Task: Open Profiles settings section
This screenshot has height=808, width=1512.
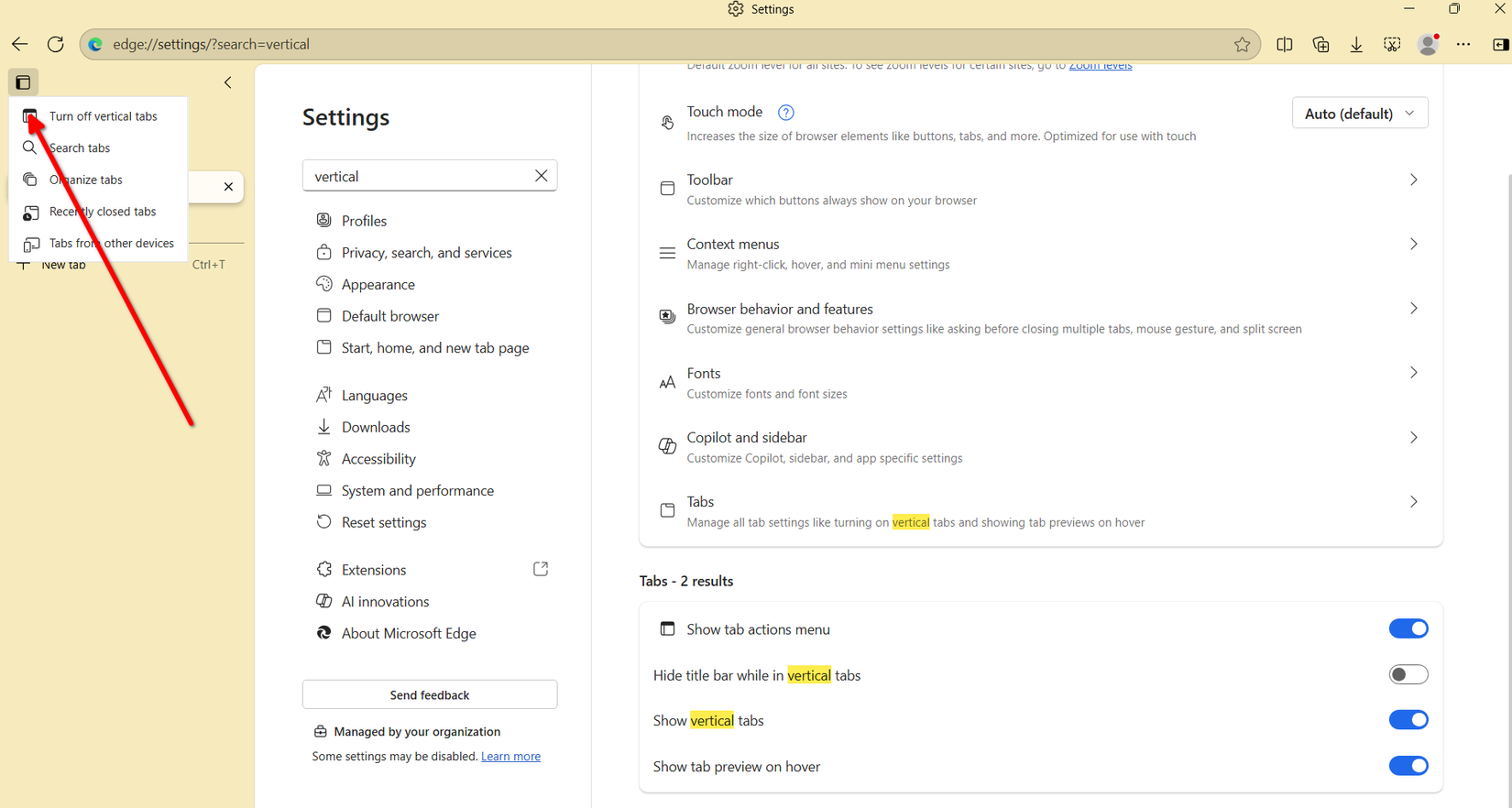Action: coord(364,221)
